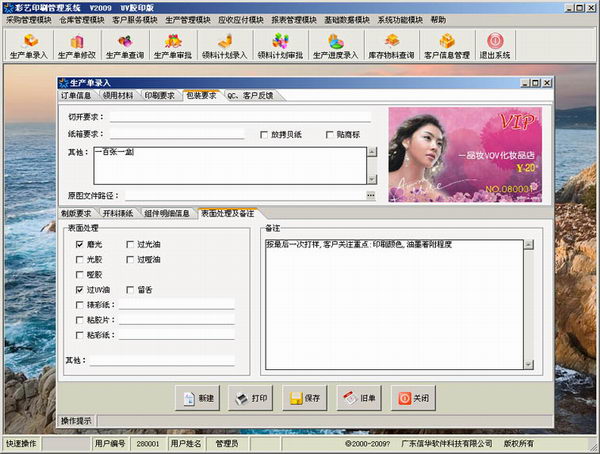This screenshot has height=454, width=600.
Task: Open 生产单审批 from the toolbar
Action: click(174, 46)
